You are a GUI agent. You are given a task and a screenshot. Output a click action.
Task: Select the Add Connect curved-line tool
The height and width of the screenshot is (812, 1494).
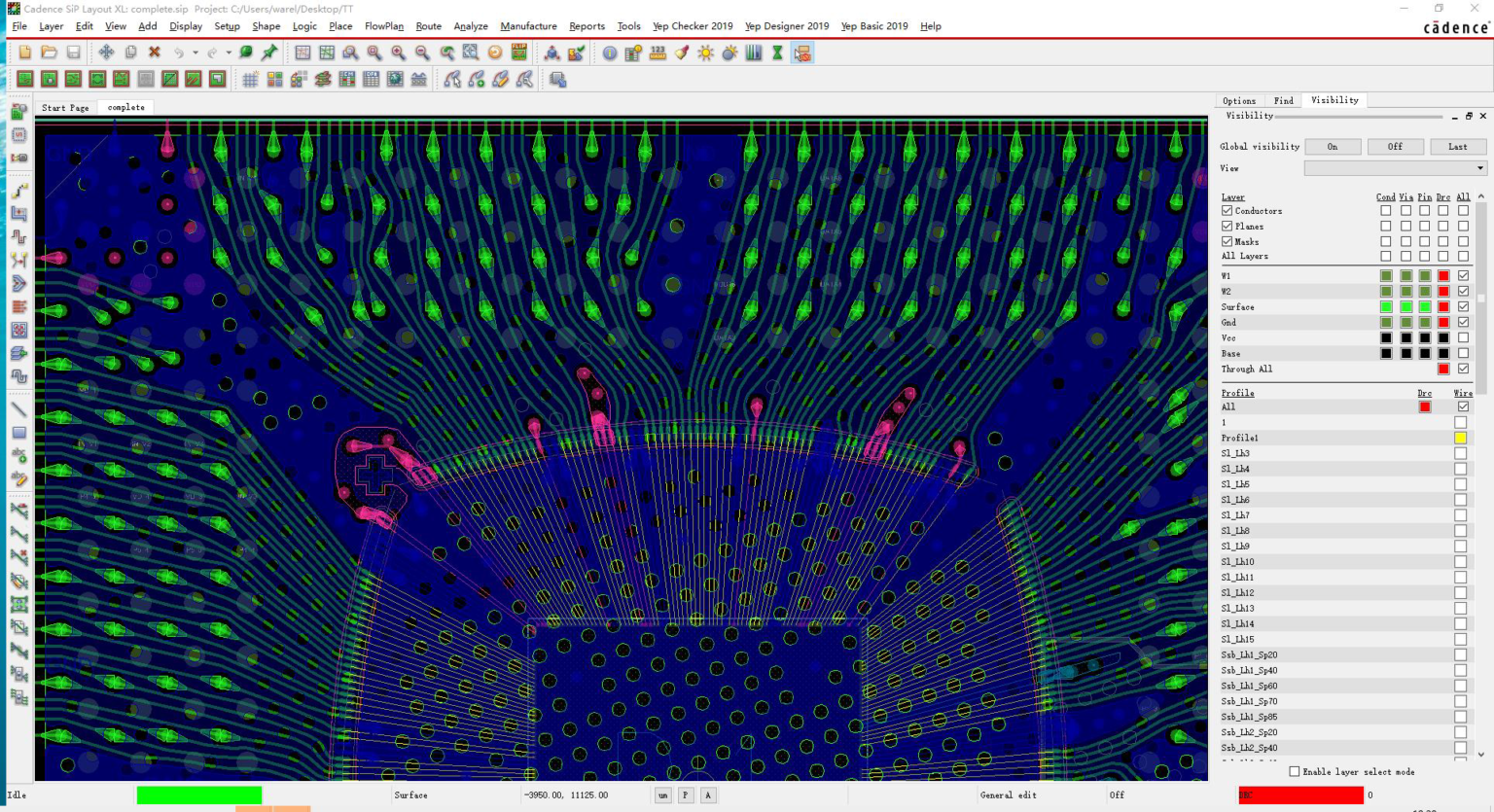[477, 80]
